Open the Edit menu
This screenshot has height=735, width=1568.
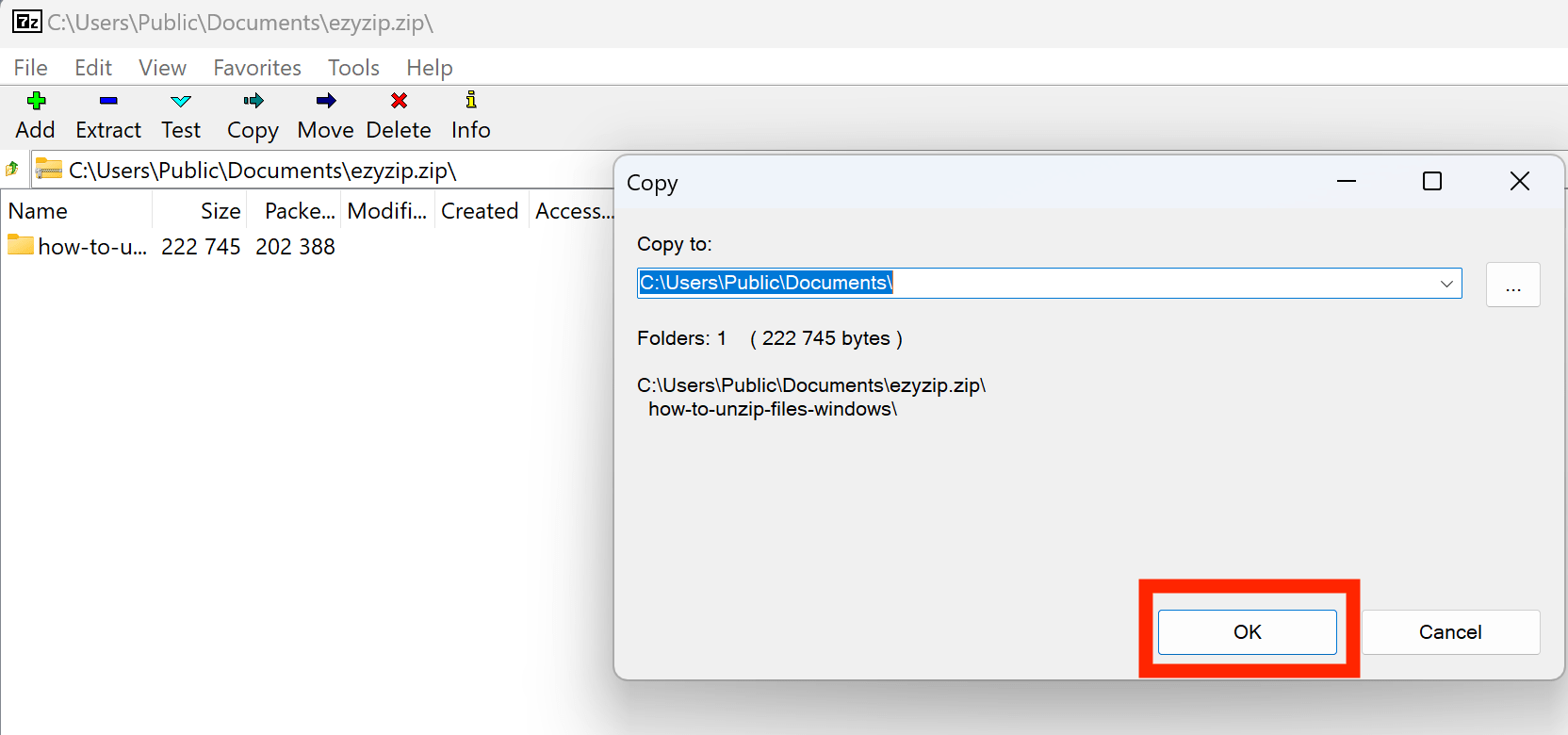tap(93, 68)
